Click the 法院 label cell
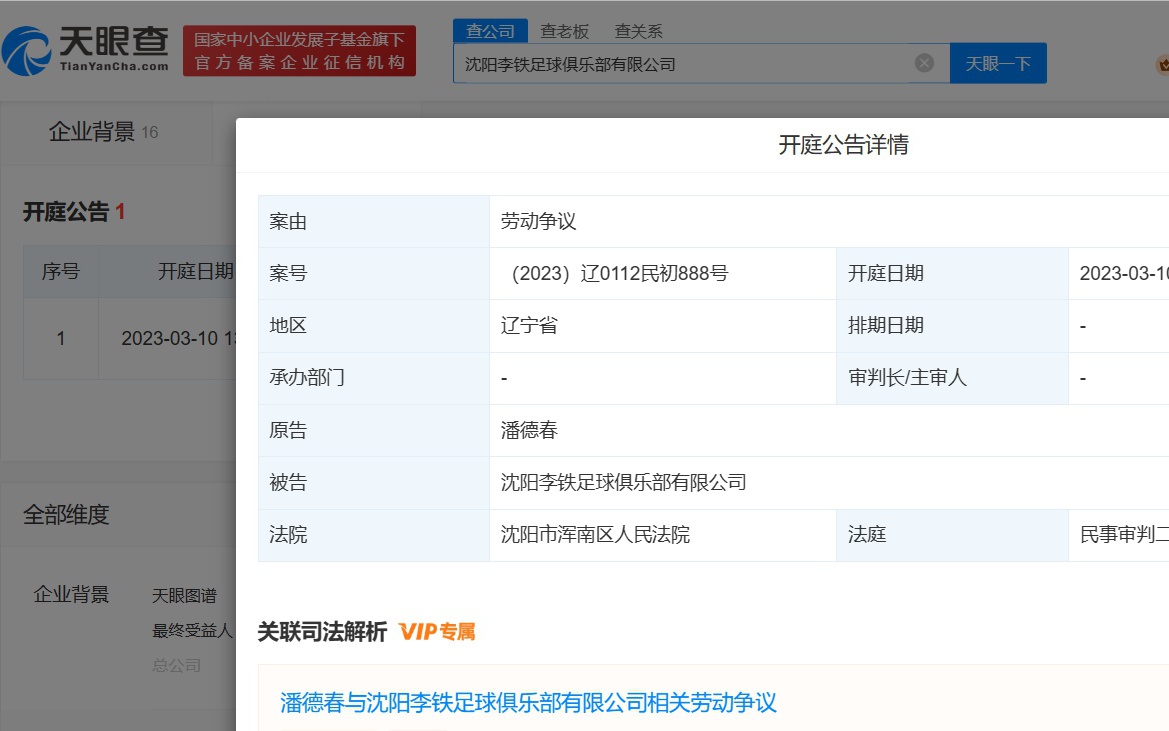Image resolution: width=1169 pixels, height=731 pixels. pos(374,534)
